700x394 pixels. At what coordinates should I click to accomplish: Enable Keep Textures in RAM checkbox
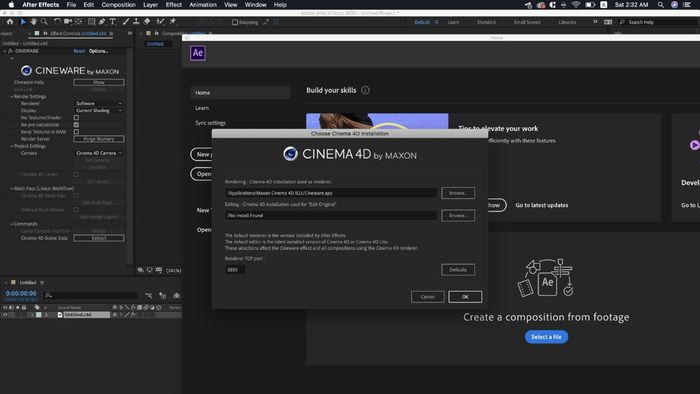point(76,132)
